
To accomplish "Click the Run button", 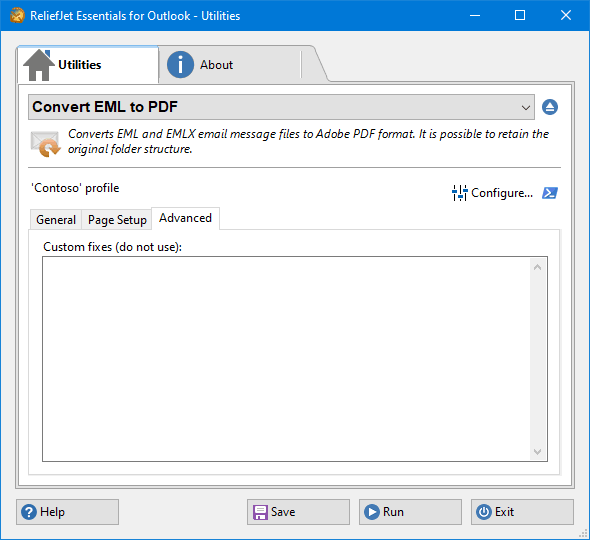I will tap(410, 512).
